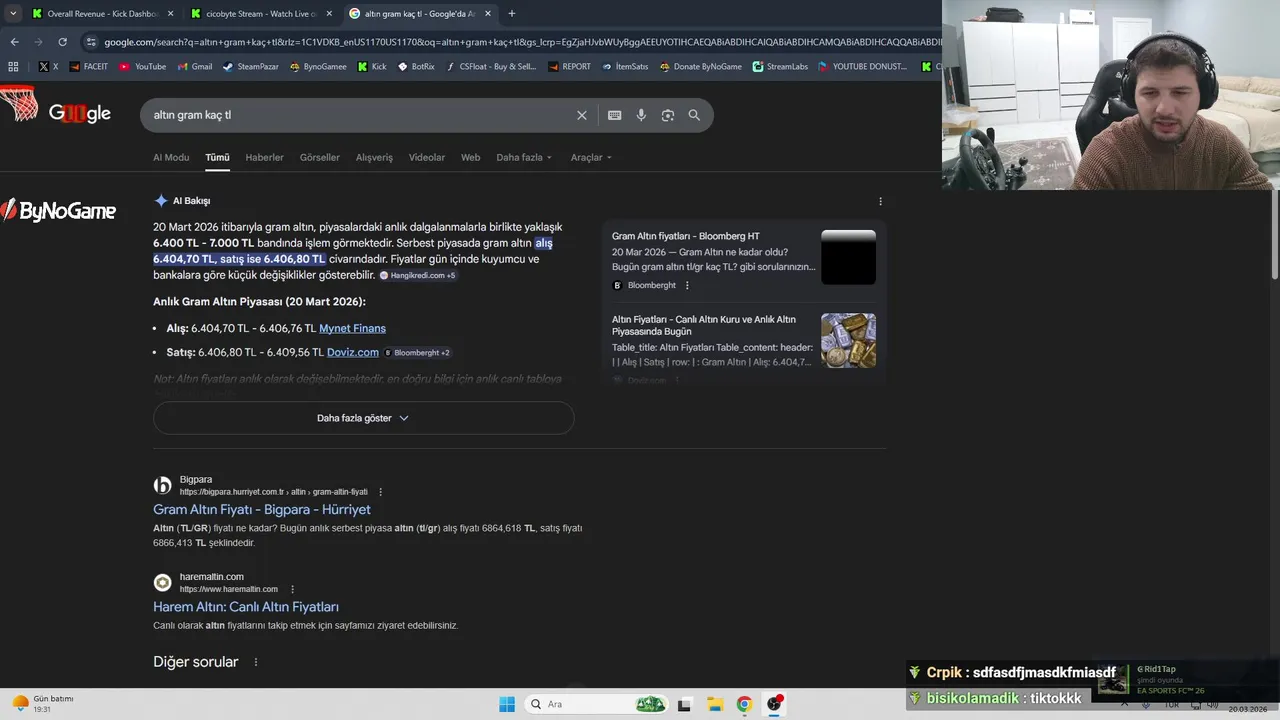Submit search with magnifier icon
This screenshot has height=720, width=1280.
coord(694,115)
